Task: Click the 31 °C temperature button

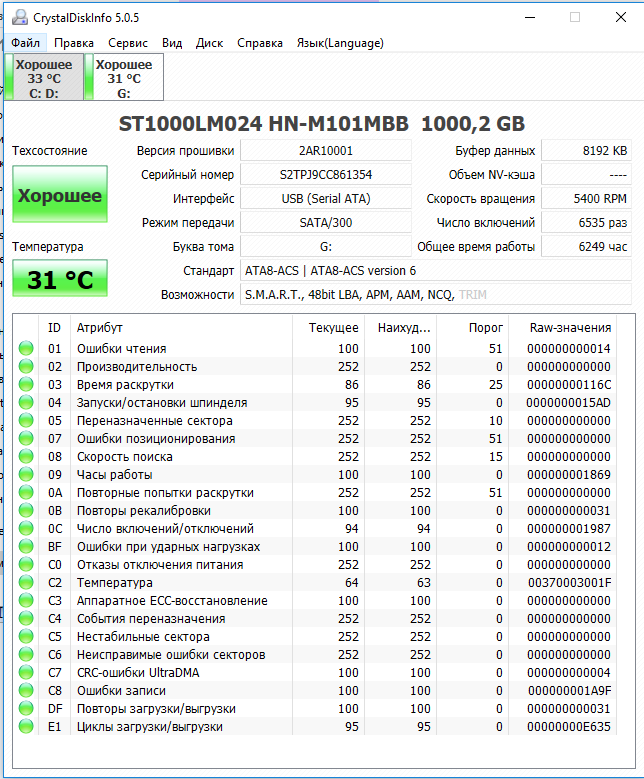Action: [60, 279]
